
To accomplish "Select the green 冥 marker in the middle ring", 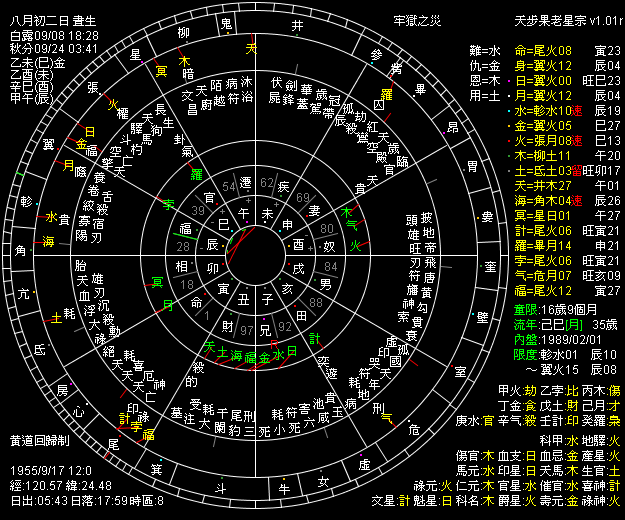I will 157,283.
